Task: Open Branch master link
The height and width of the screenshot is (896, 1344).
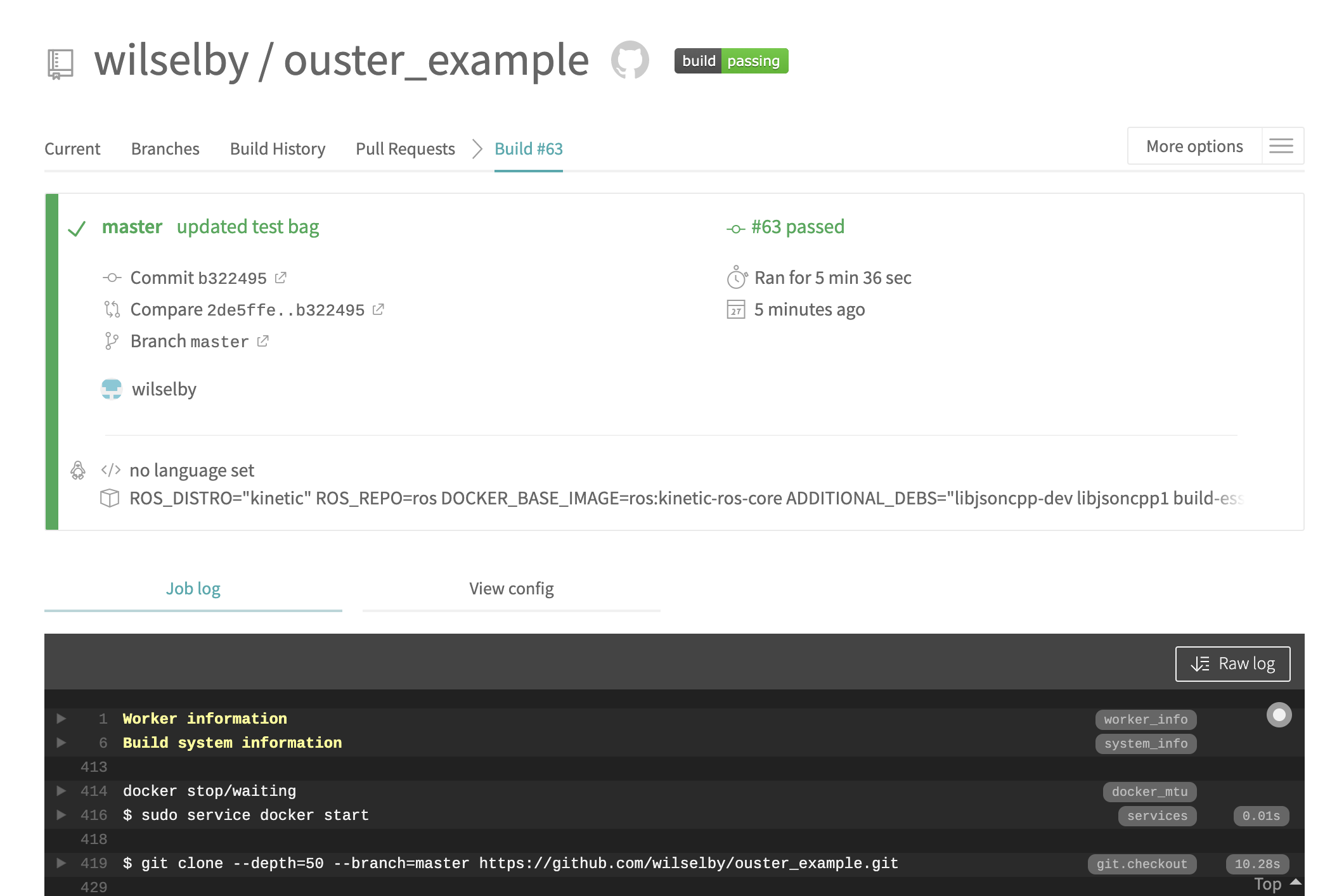Action: point(190,341)
